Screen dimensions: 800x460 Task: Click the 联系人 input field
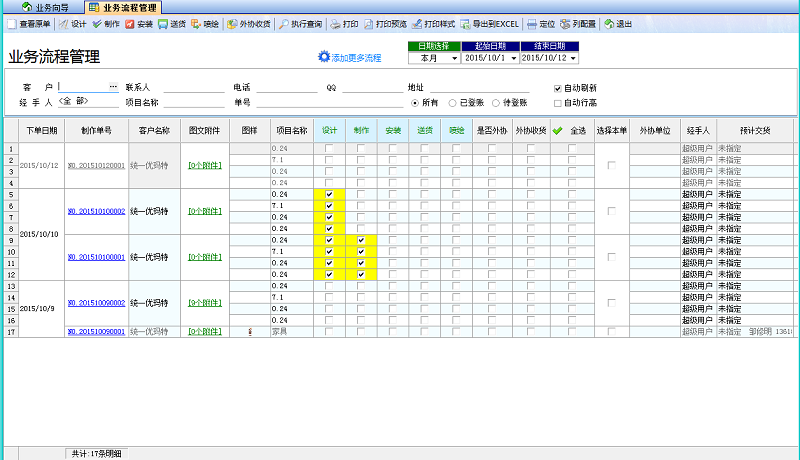tap(194, 88)
